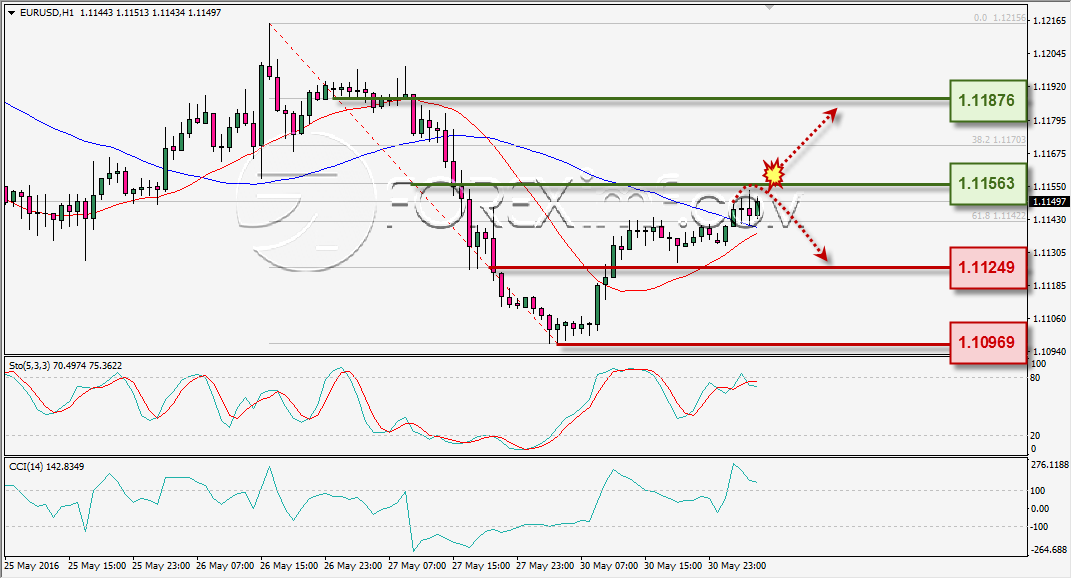This screenshot has height=579, width=1072.
Task: Click time axis label 26 May 23:00
Action: pyautogui.click(x=353, y=566)
